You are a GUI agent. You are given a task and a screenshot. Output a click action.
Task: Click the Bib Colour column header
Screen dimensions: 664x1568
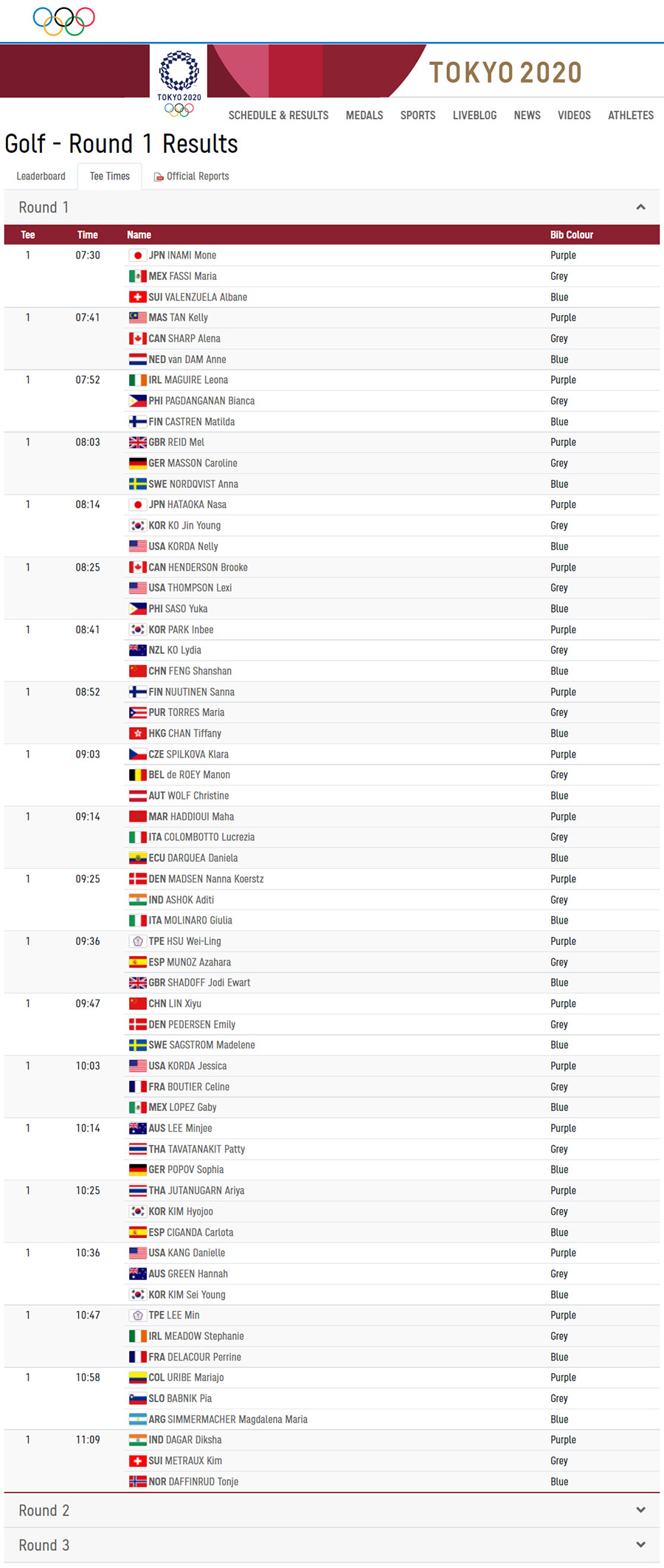click(572, 235)
